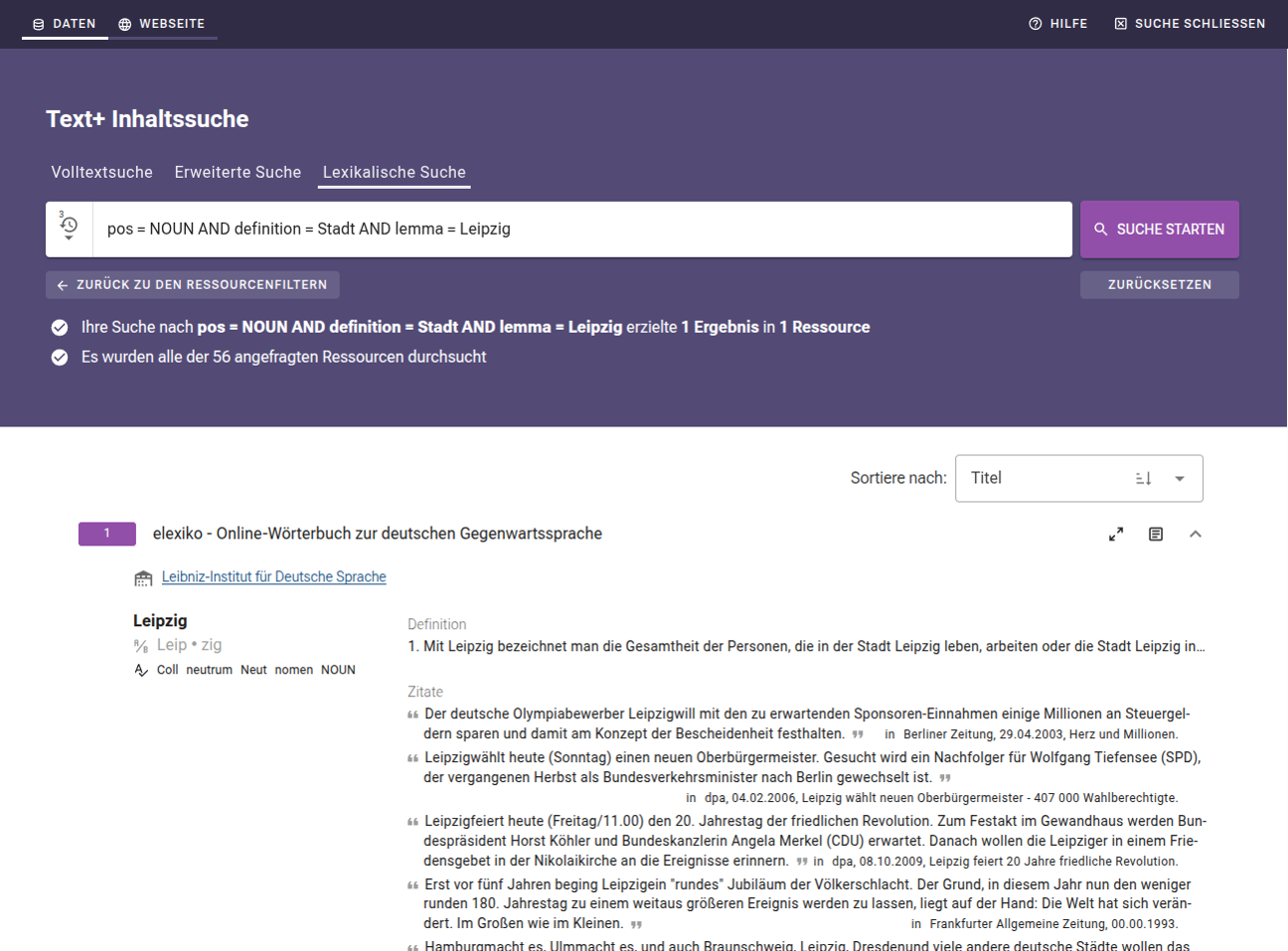The width and height of the screenshot is (1288, 951).
Task: Switch to the Daten tab
Action: tap(65, 24)
